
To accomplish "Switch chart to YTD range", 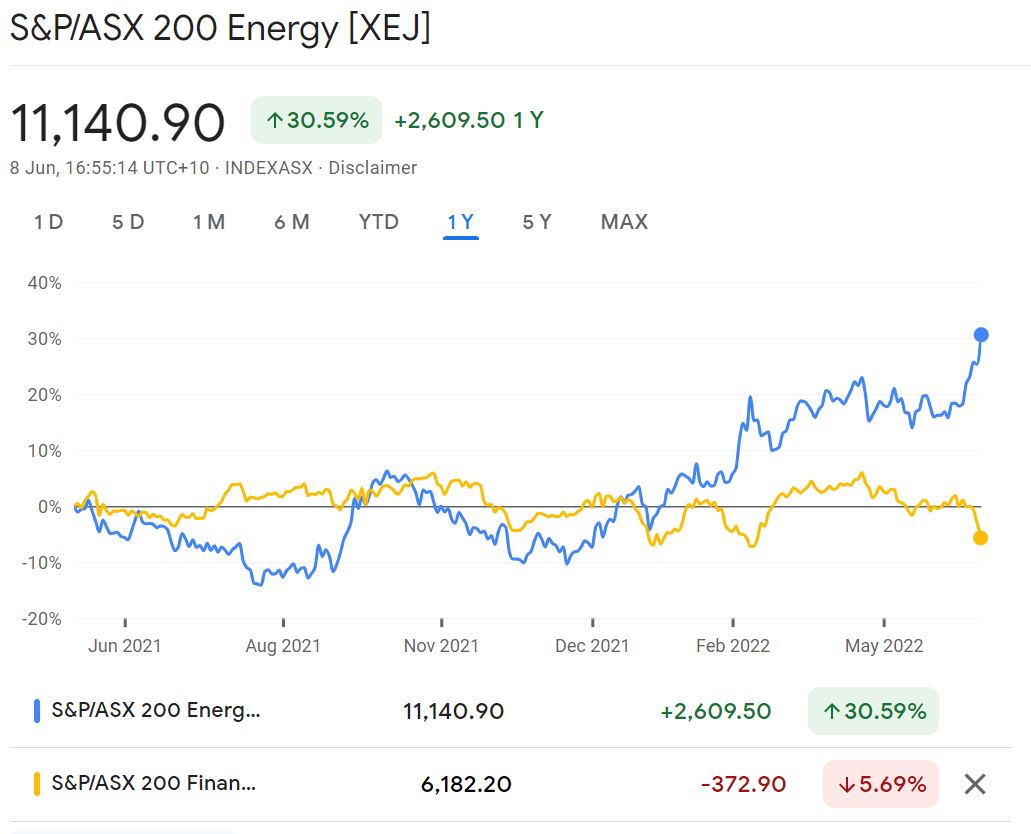I will click(x=379, y=222).
